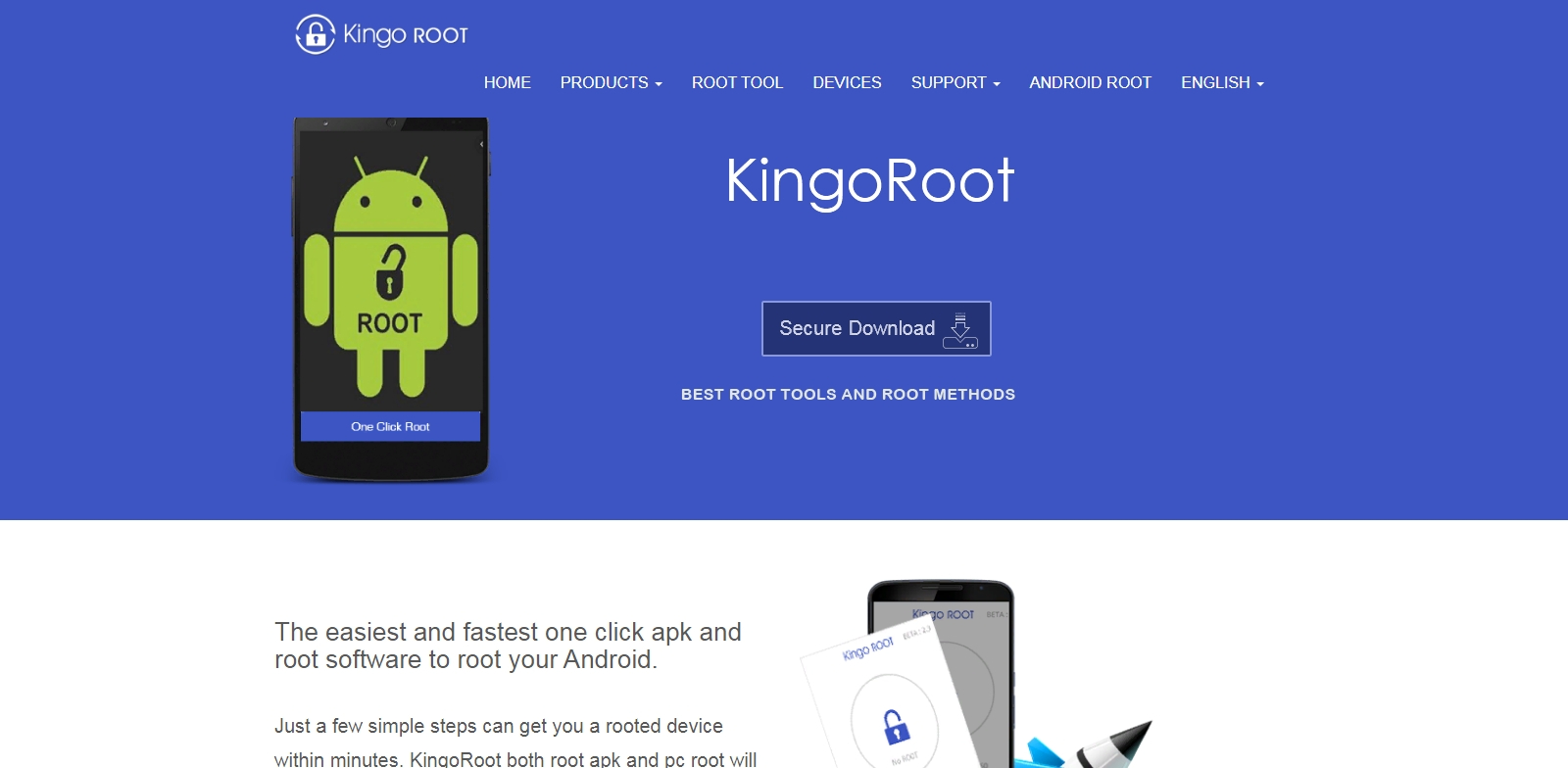The image size is (1568, 768).
Task: Click the unlocked padlock on the Android robot
Action: (x=390, y=271)
